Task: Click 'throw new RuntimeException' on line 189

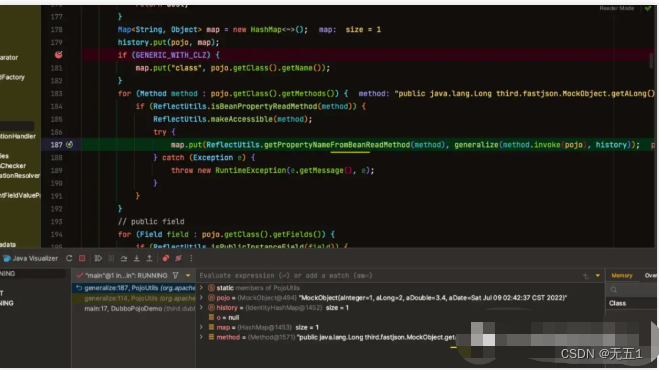Action: tap(228, 170)
